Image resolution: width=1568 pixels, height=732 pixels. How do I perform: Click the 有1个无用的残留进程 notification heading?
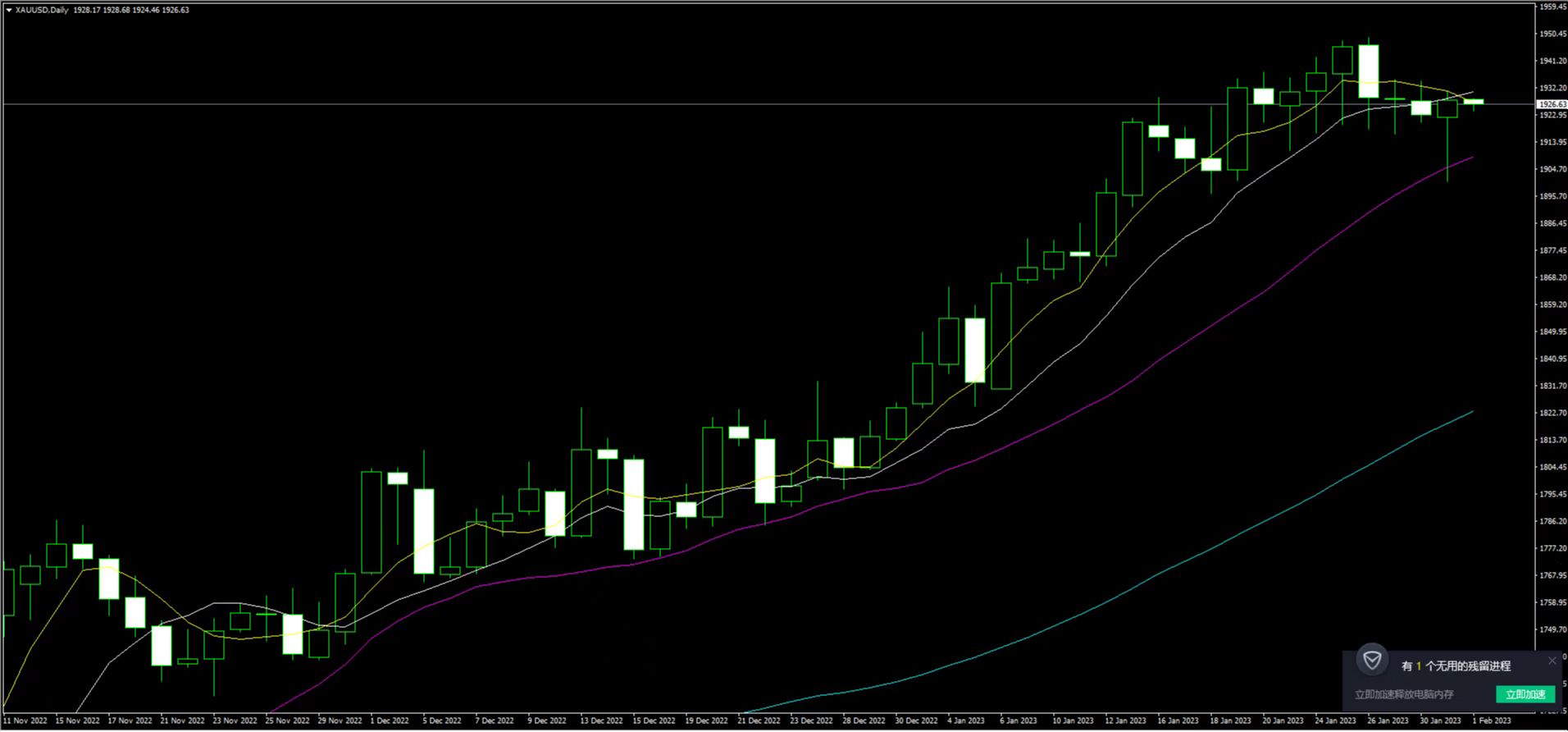[1456, 666]
